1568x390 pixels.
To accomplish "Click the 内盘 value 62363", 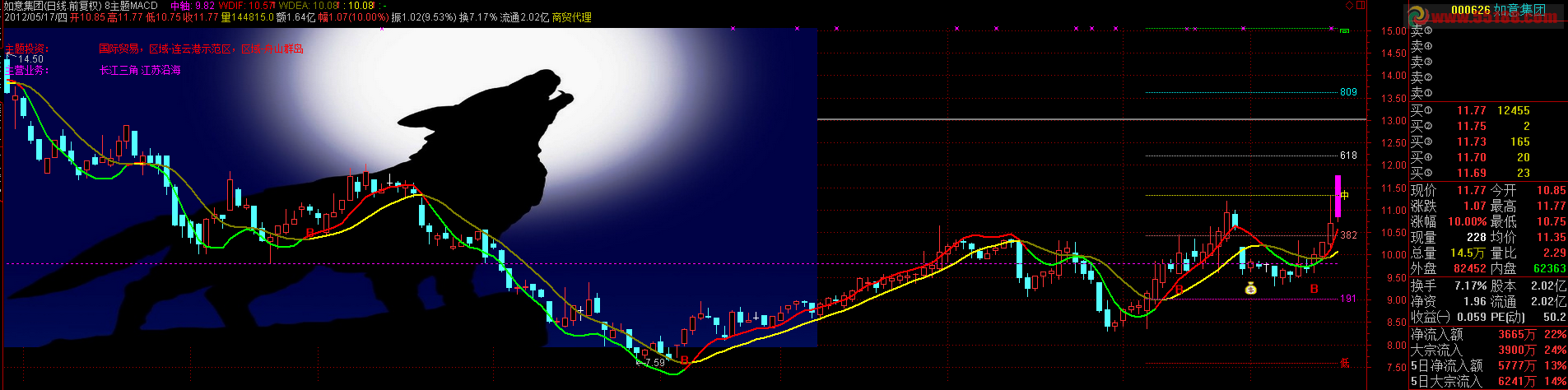I will pyautogui.click(x=1549, y=268).
